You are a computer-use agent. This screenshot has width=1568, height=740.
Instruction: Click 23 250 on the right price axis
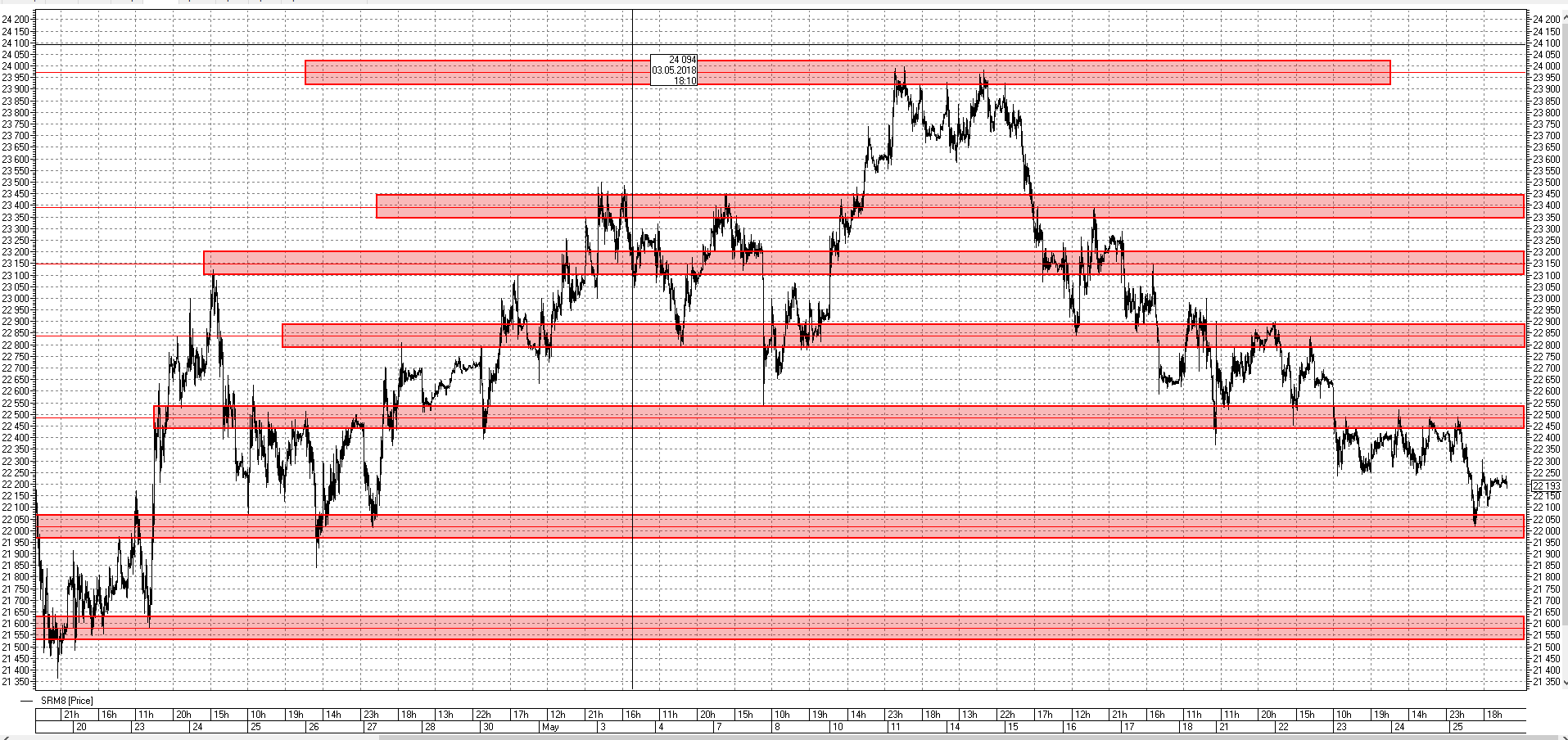[1547, 241]
